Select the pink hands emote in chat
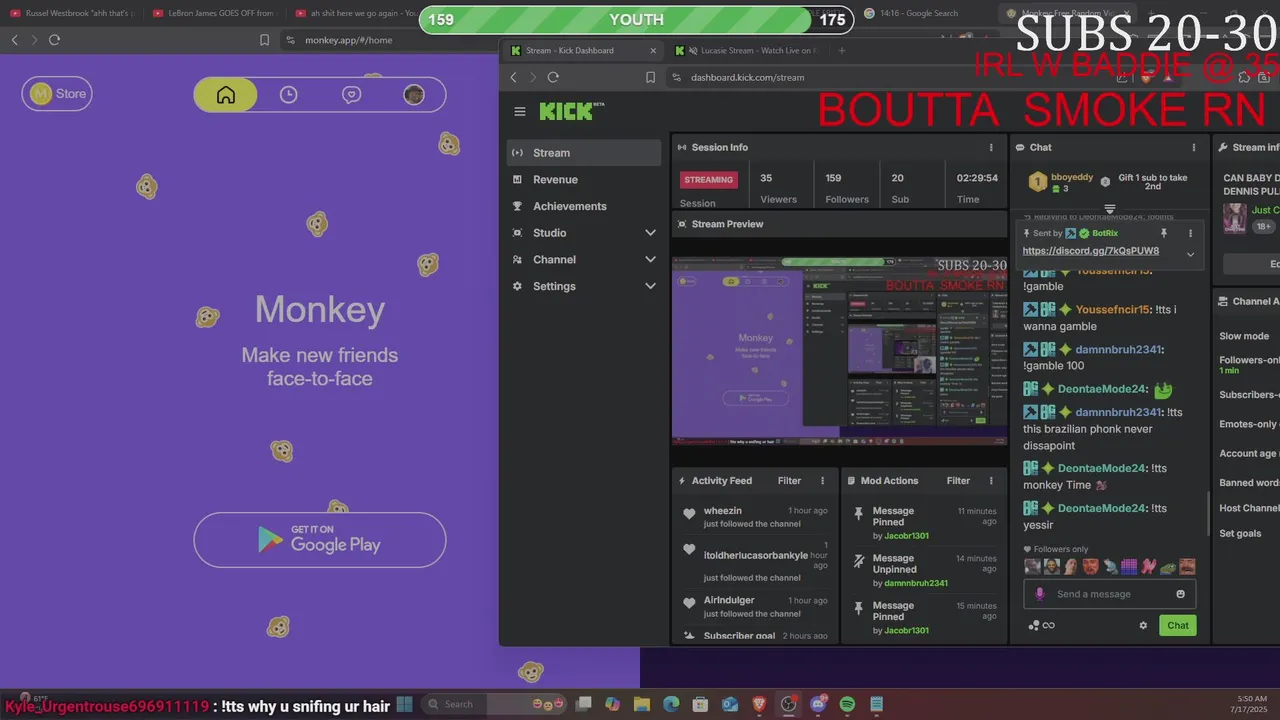 1148,567
